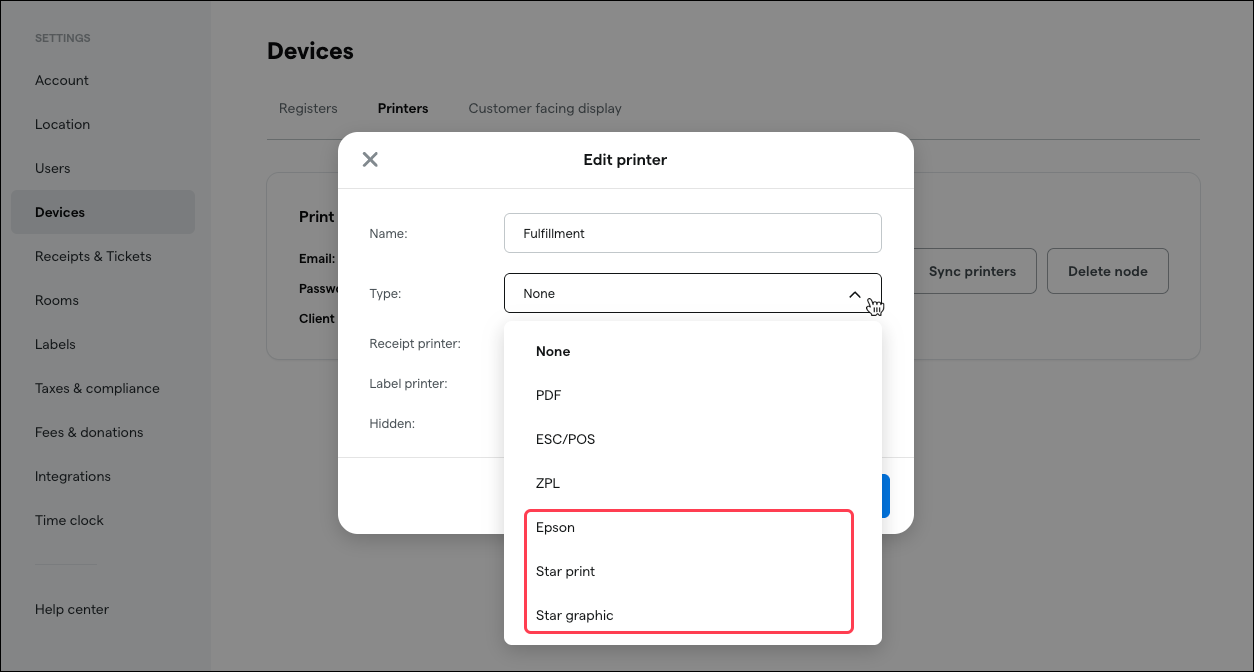Pick ZPL from the type list
Screen dimensions: 1254x672
click(x=693, y=483)
